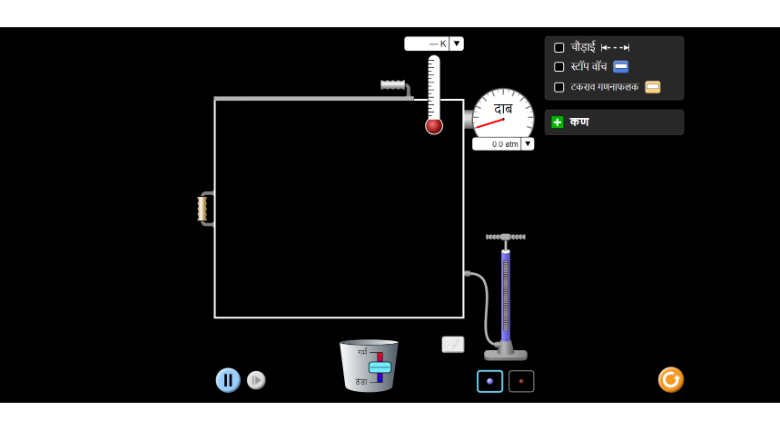Viewport: 780px width, 430px height.
Task: Pause the simulation
Action: (x=228, y=380)
